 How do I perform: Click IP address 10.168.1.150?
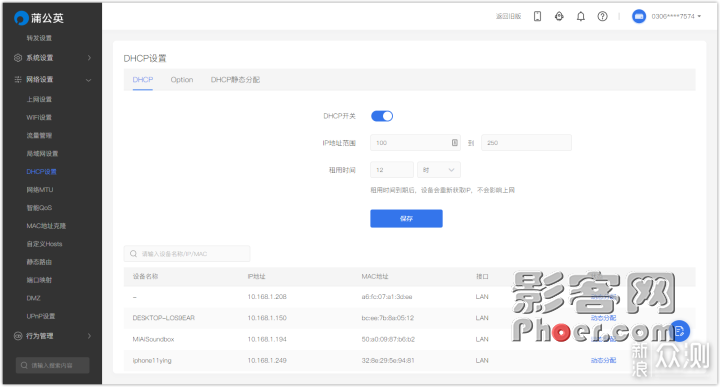coord(267,318)
